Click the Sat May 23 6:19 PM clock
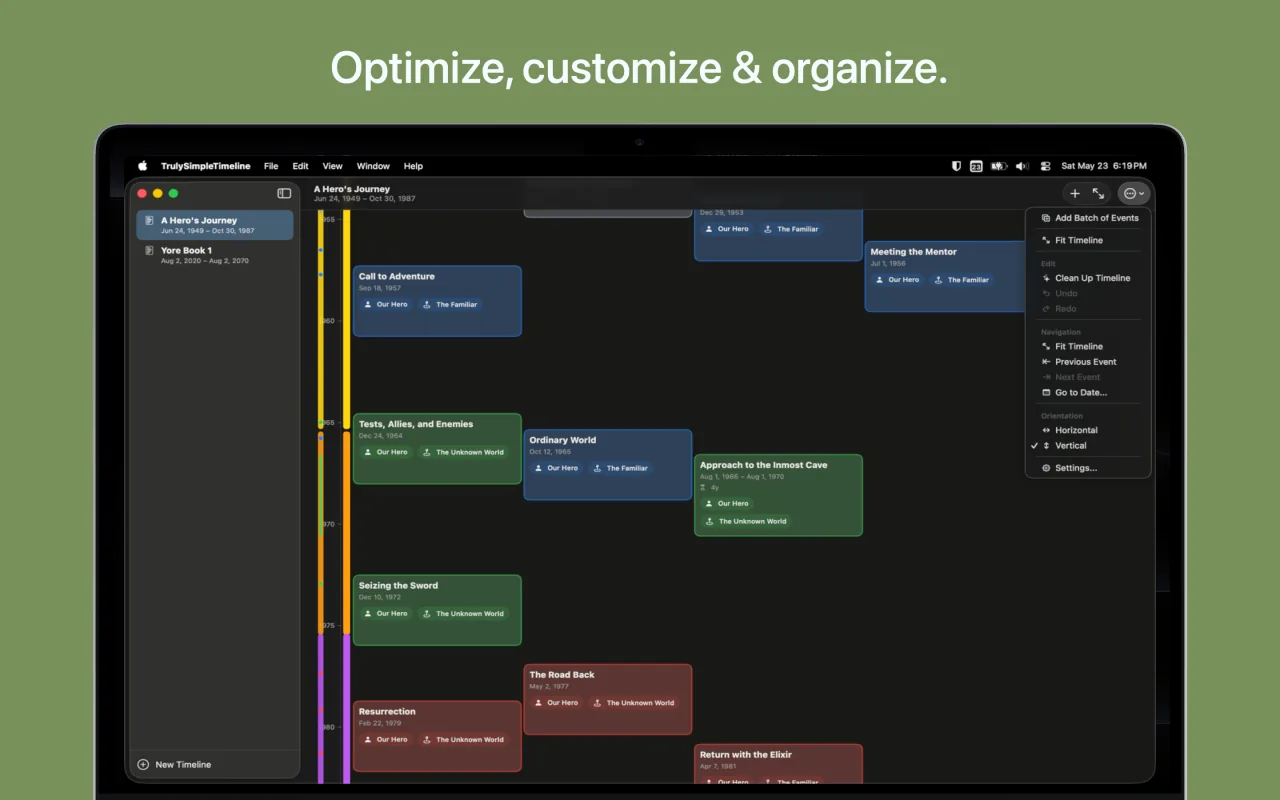1280x800 pixels. 1104,166
